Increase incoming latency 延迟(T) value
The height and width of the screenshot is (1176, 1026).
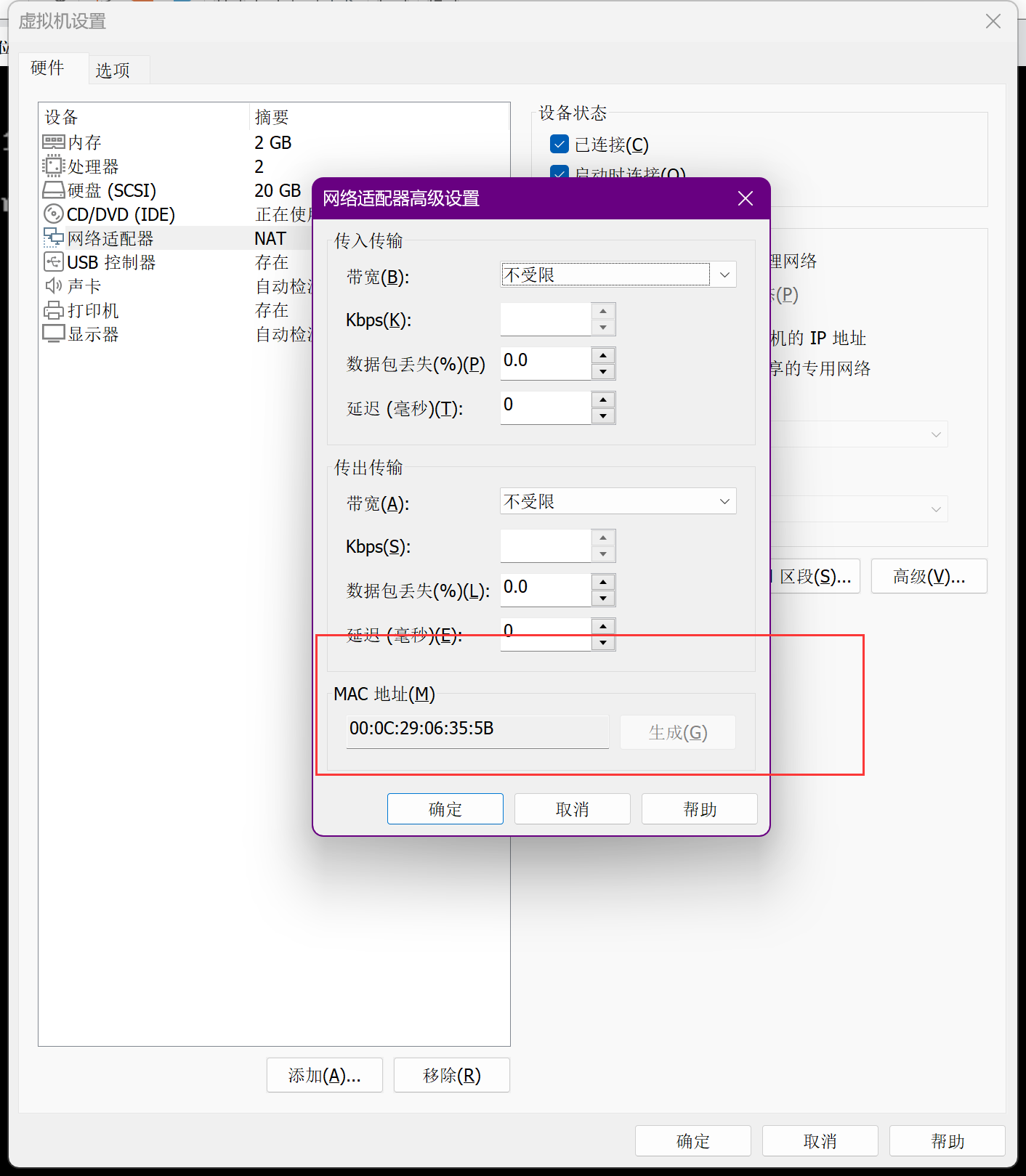[603, 400]
